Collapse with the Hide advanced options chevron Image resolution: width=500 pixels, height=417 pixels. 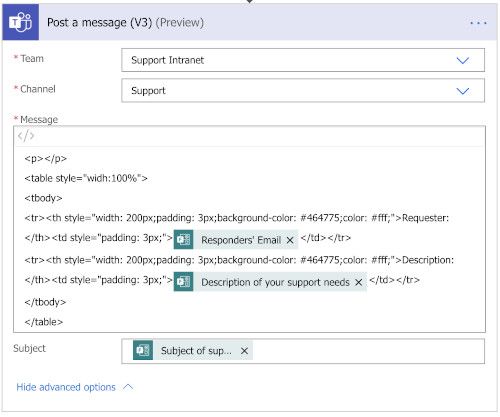tap(128, 387)
